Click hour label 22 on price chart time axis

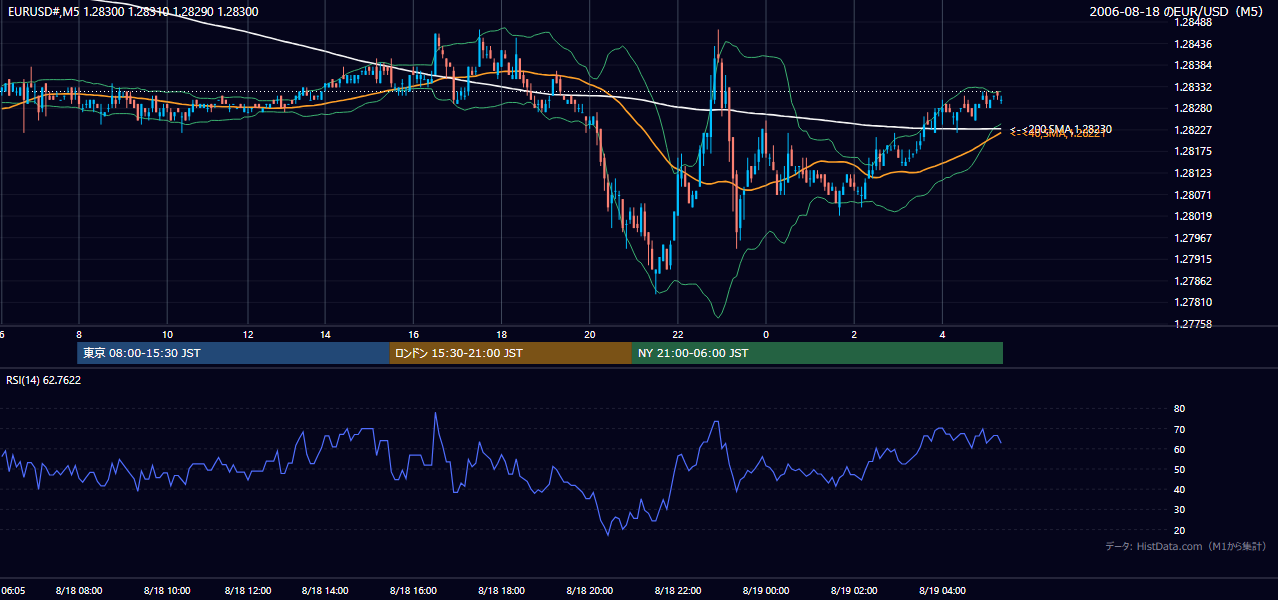[x=678, y=334]
